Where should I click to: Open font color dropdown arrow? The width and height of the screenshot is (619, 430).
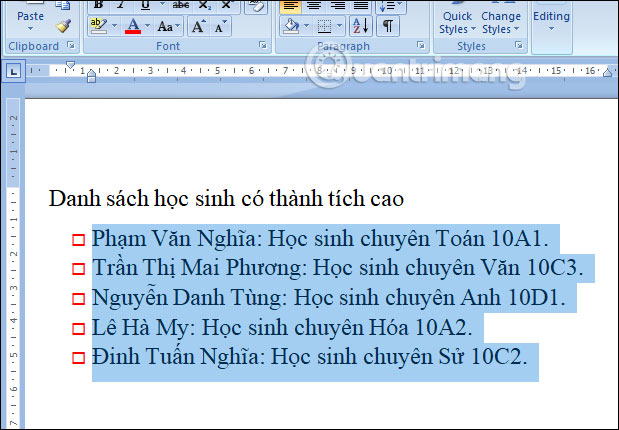(x=148, y=26)
